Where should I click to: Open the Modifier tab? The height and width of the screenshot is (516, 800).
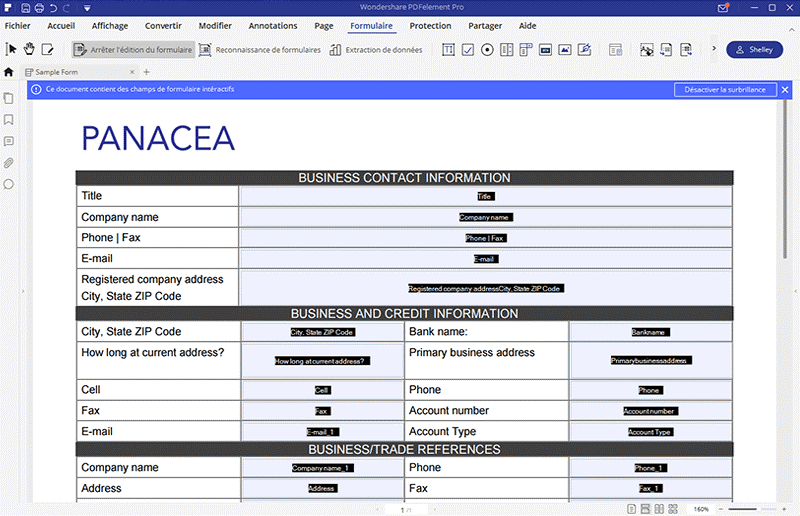pyautogui.click(x=215, y=26)
